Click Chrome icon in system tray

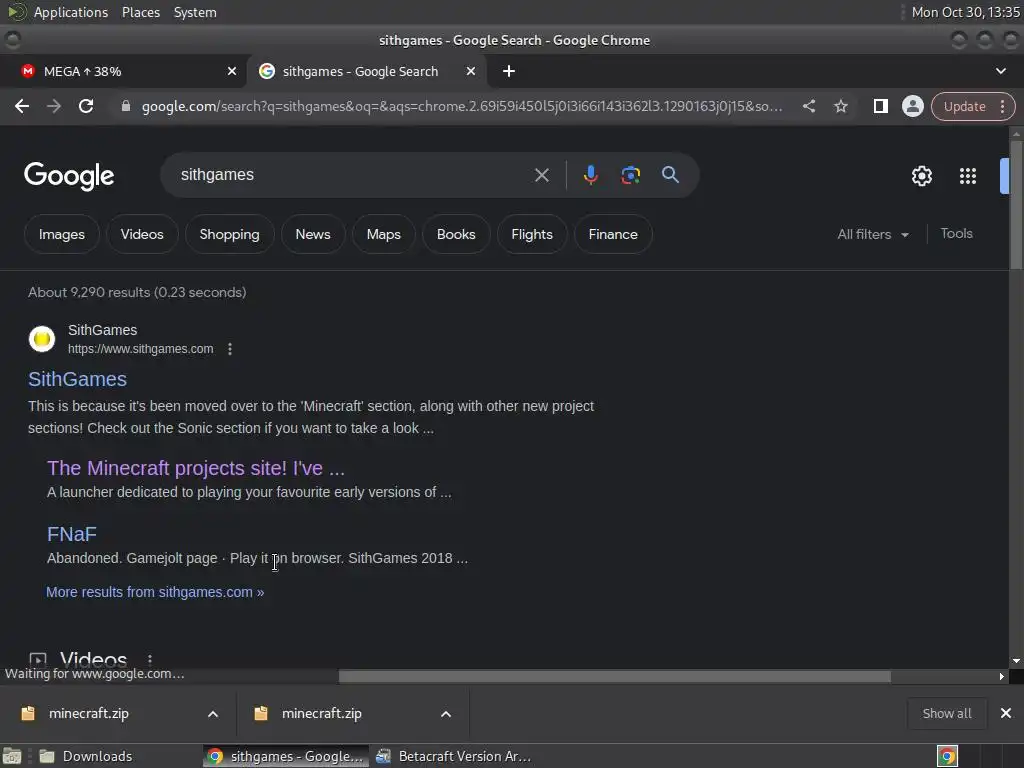point(947,756)
